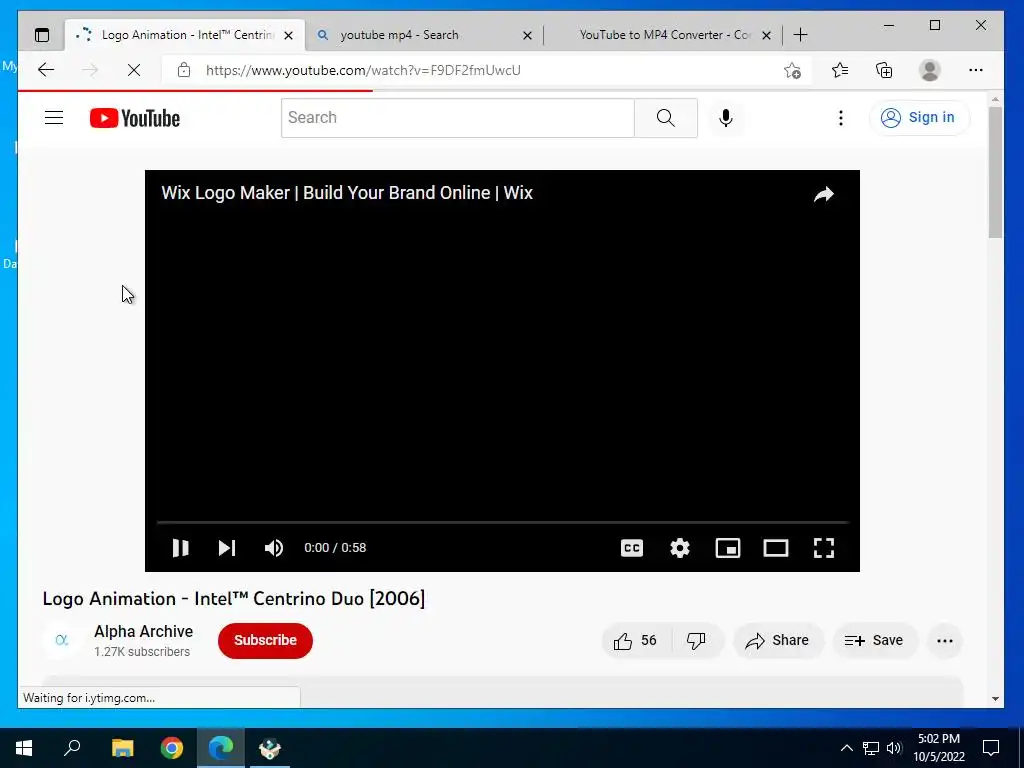The height and width of the screenshot is (768, 1024).
Task: Subscribe to Alpha Archive channel
Action: tap(265, 640)
